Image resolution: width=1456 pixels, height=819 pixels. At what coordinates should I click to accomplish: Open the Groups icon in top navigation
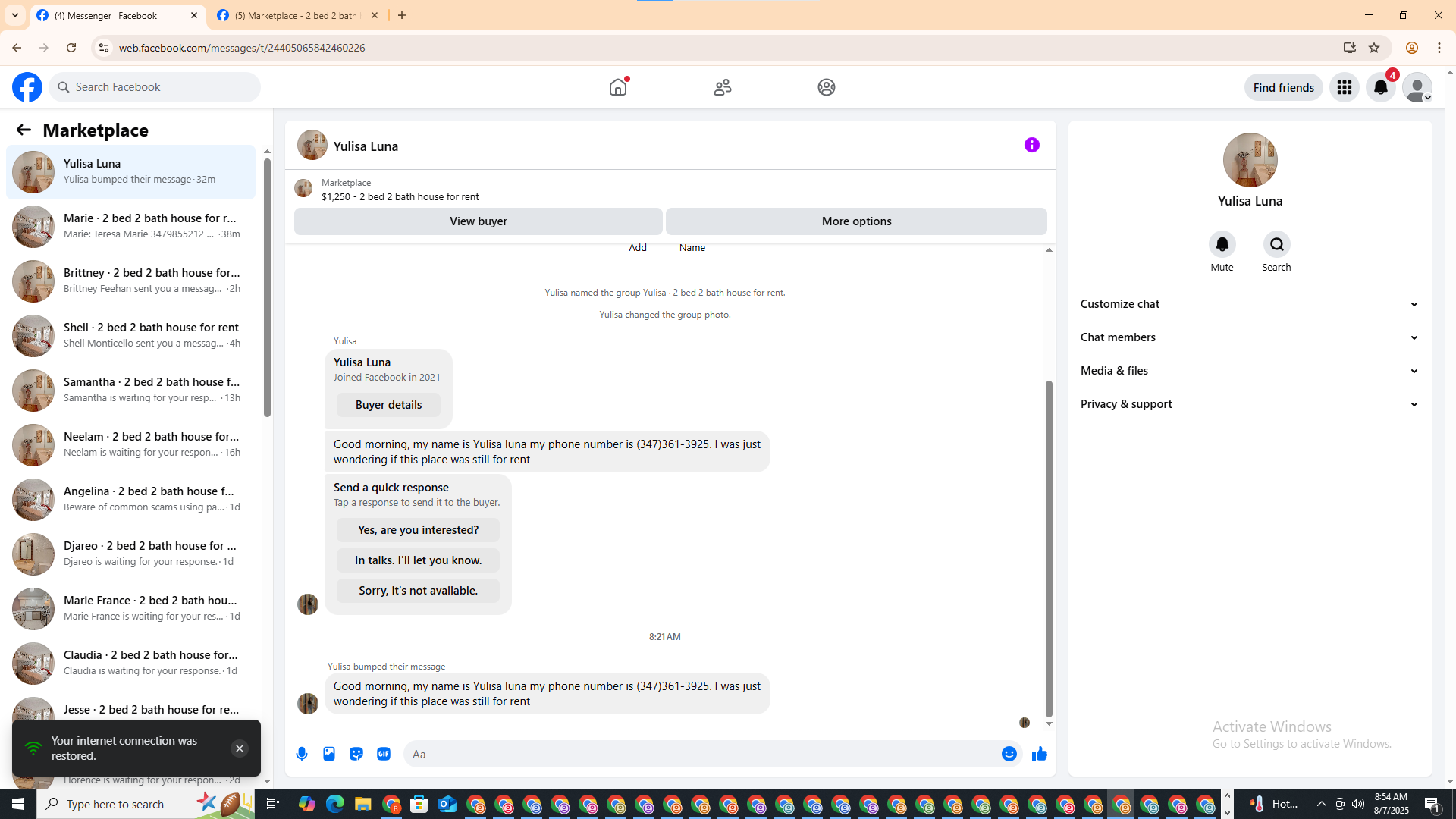(x=827, y=87)
